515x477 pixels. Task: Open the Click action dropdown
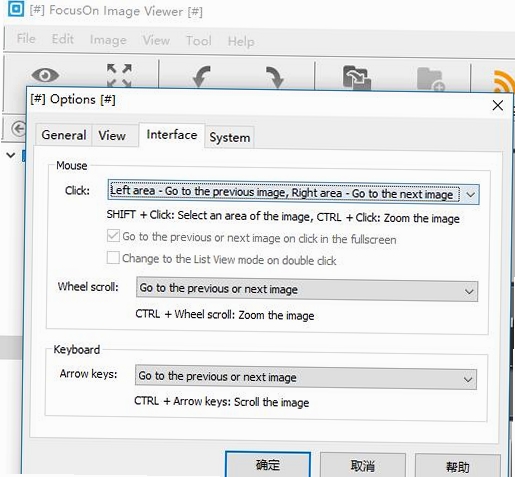click(293, 193)
